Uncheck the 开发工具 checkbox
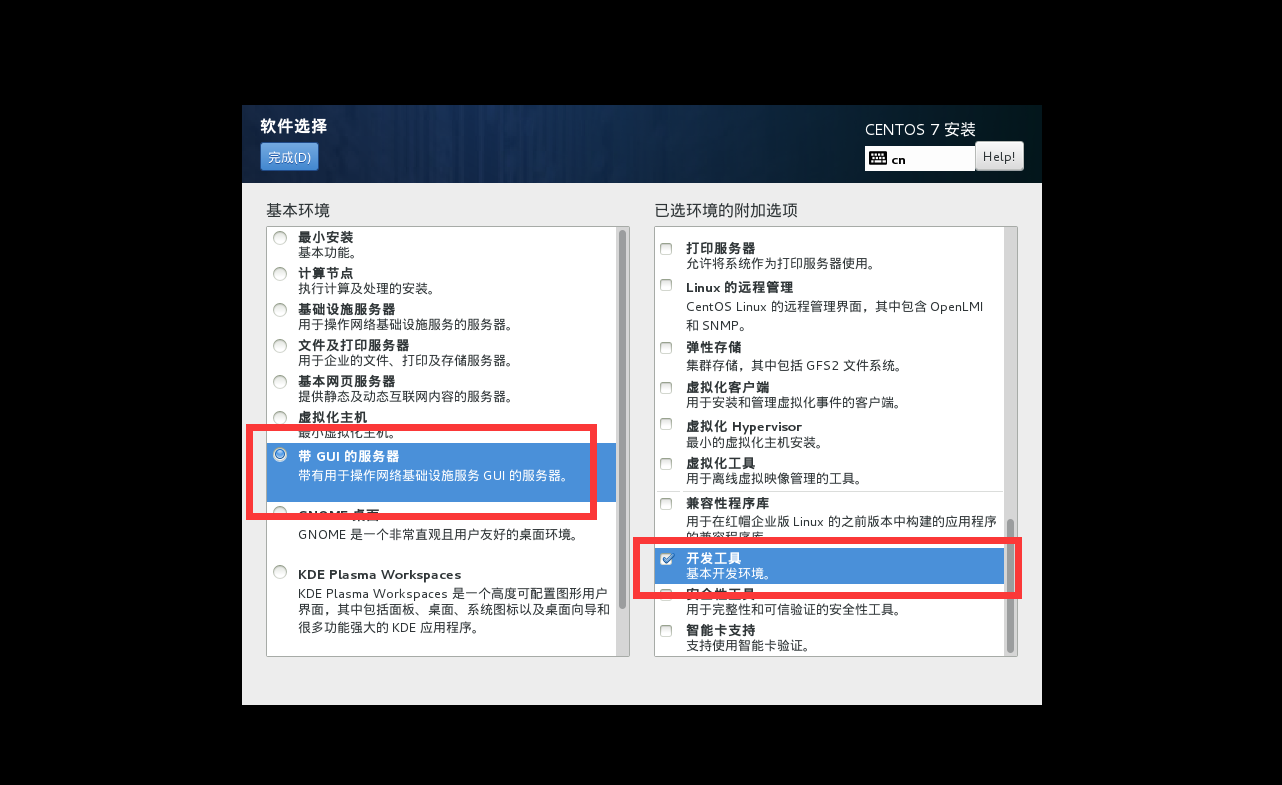The width and height of the screenshot is (1282, 785). pos(666,559)
